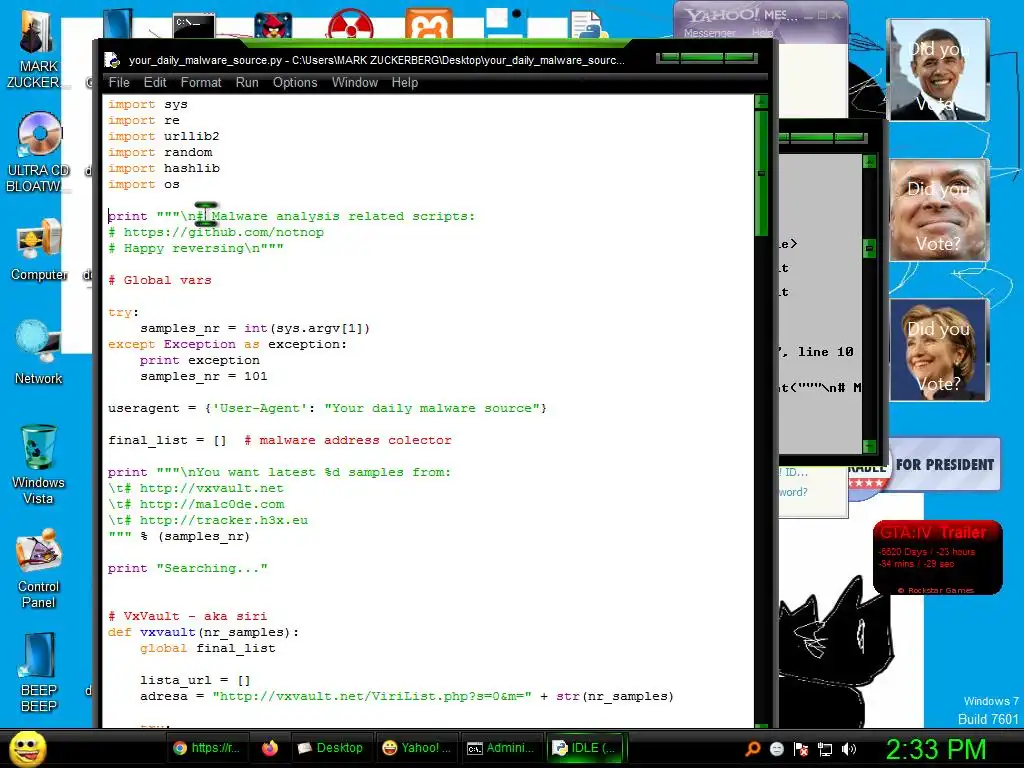Switch to the Administrator command prompt taskbar button
The image size is (1024, 768).
(x=502, y=748)
